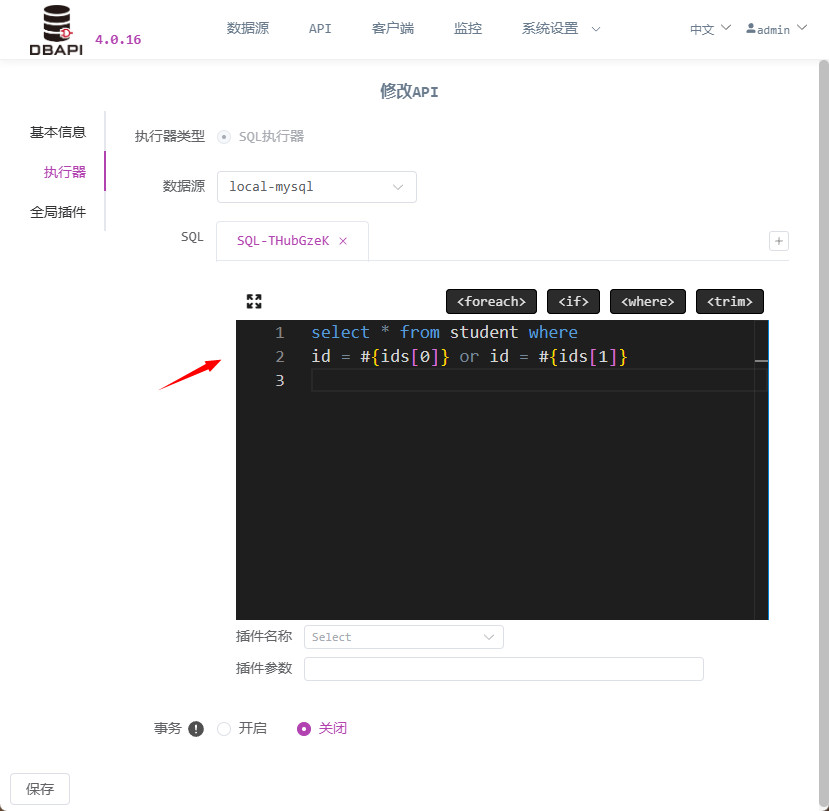This screenshot has width=829, height=811.
Task: Open the 数据源 top menu
Action: point(248,28)
